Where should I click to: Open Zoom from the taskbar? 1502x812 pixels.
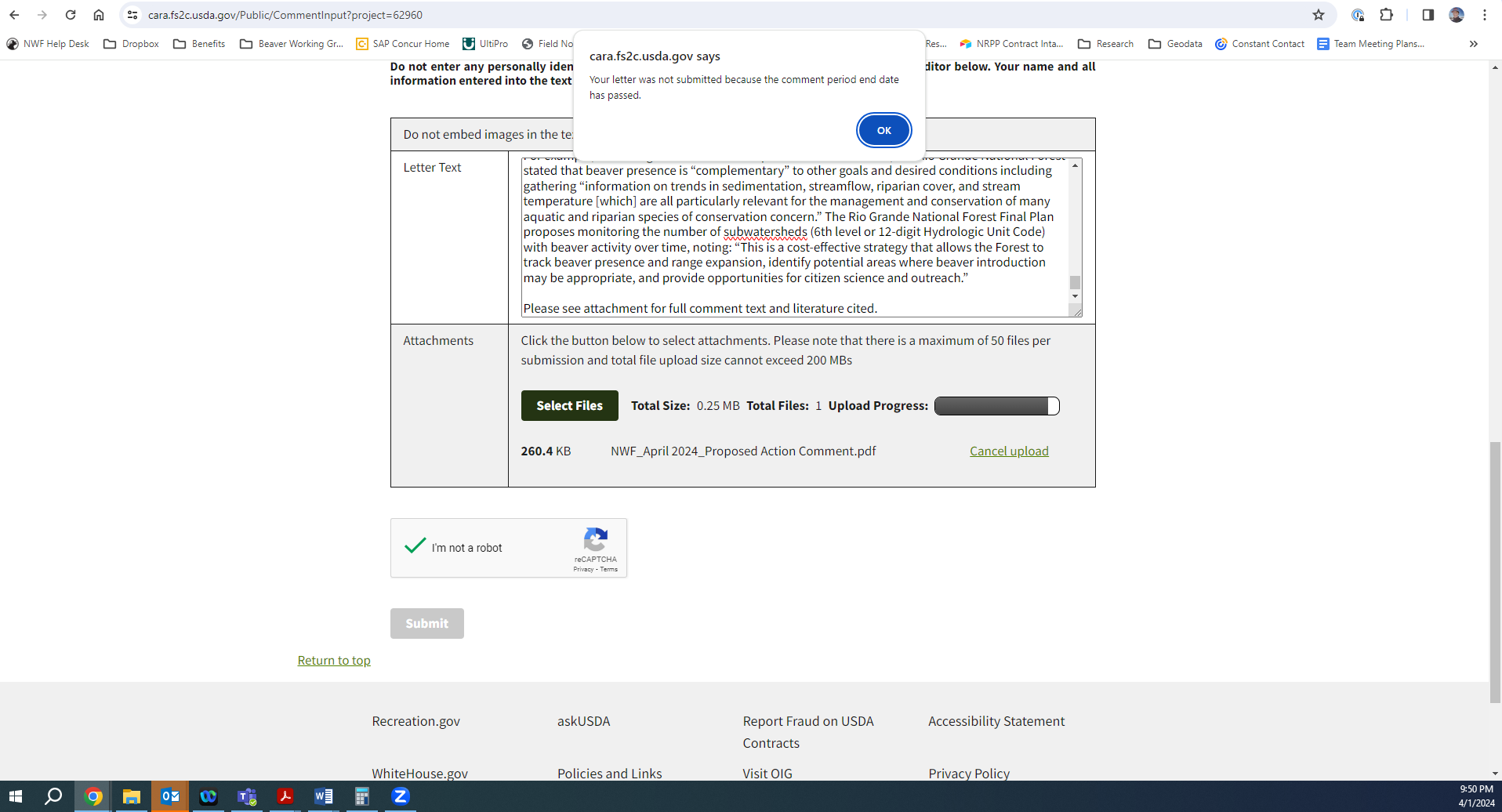click(400, 796)
